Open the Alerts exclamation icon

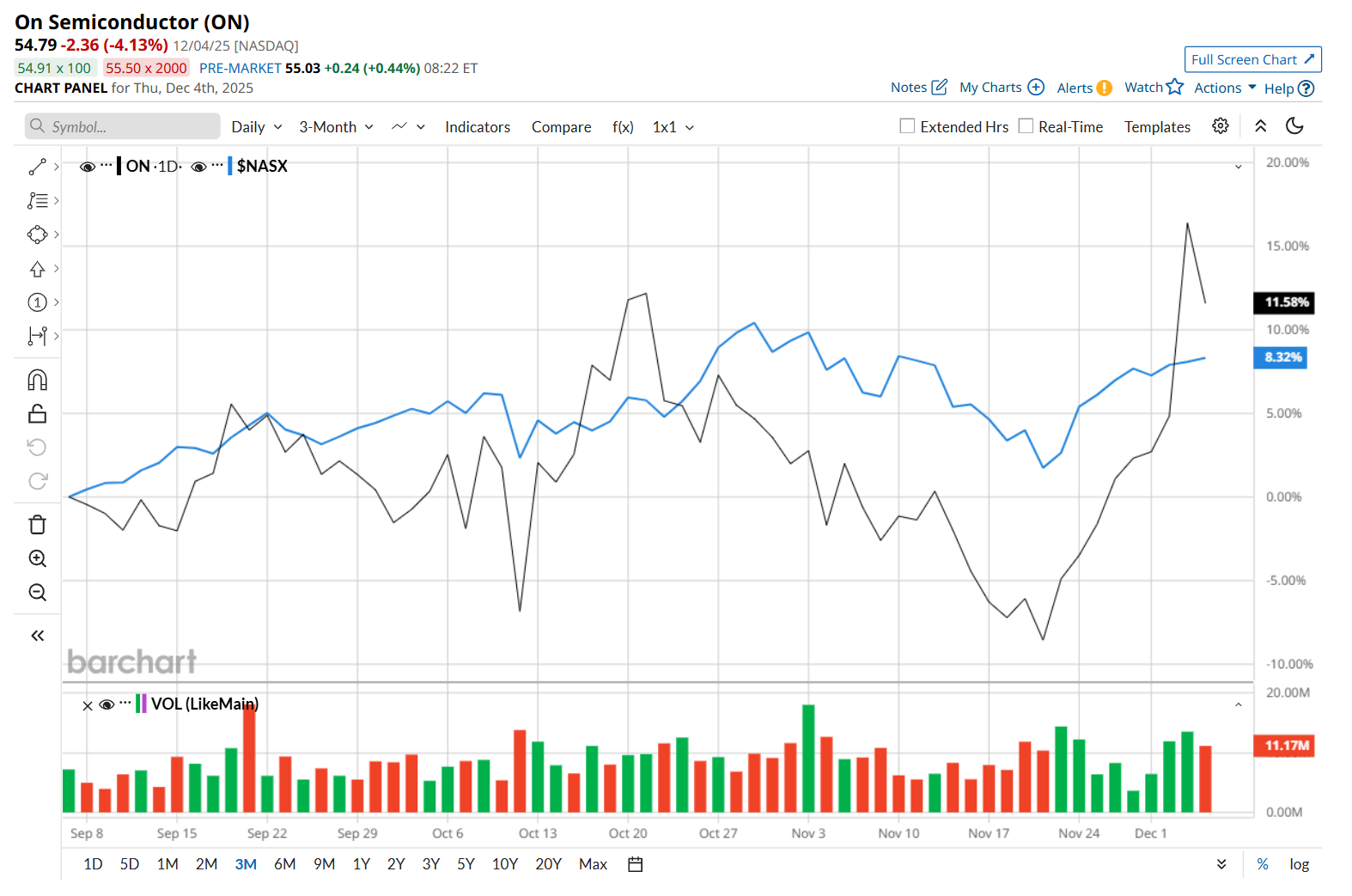coord(1105,88)
